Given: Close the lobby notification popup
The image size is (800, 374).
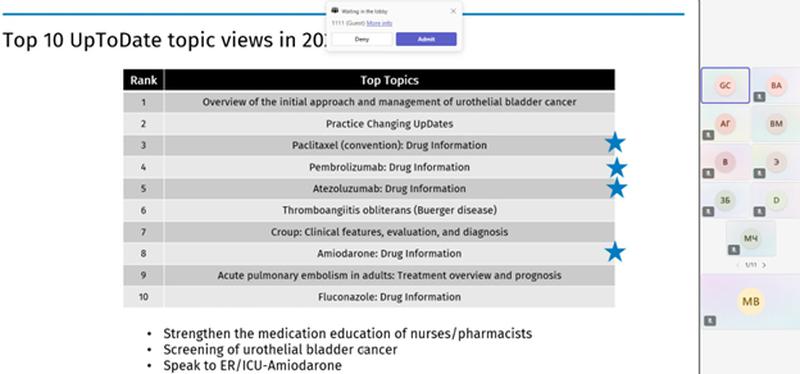Looking at the screenshot, I should [453, 11].
